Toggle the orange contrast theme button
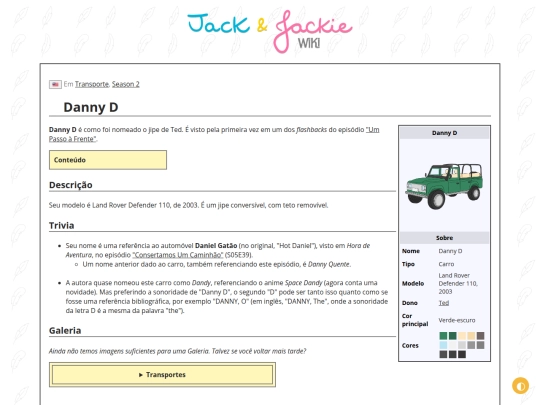Viewport: 540px width, 405px height. coord(520,386)
